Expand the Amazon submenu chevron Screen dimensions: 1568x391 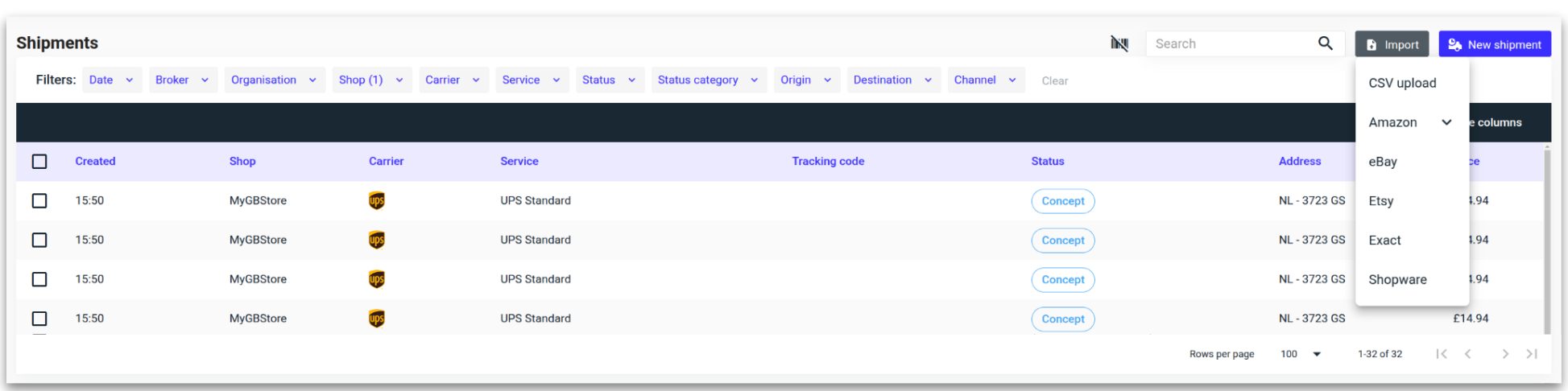point(1446,122)
